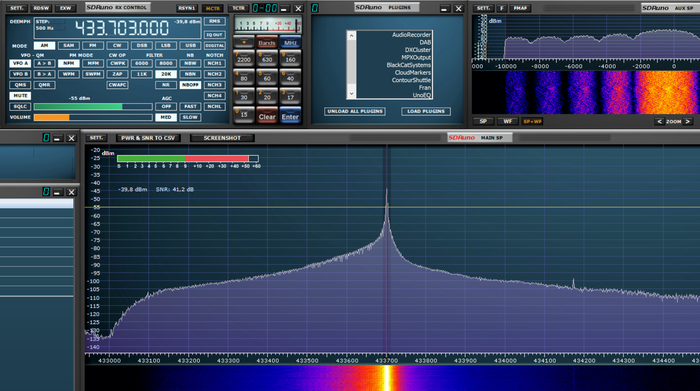
Task: Select USB mode
Action: click(x=190, y=46)
